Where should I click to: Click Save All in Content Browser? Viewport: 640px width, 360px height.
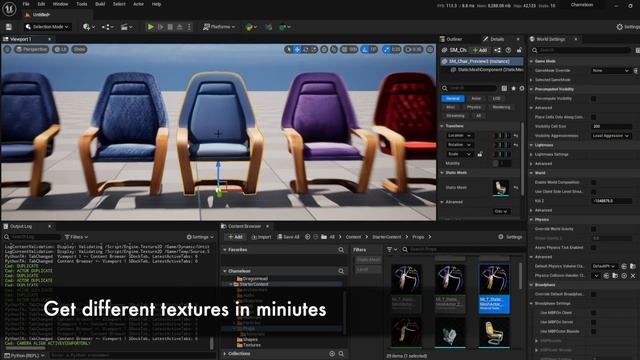288,237
